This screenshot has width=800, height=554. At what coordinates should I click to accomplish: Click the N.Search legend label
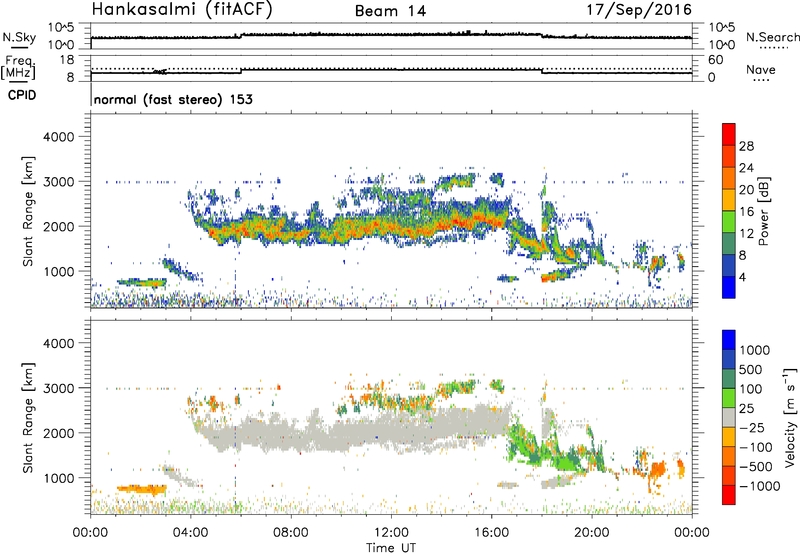pos(772,37)
